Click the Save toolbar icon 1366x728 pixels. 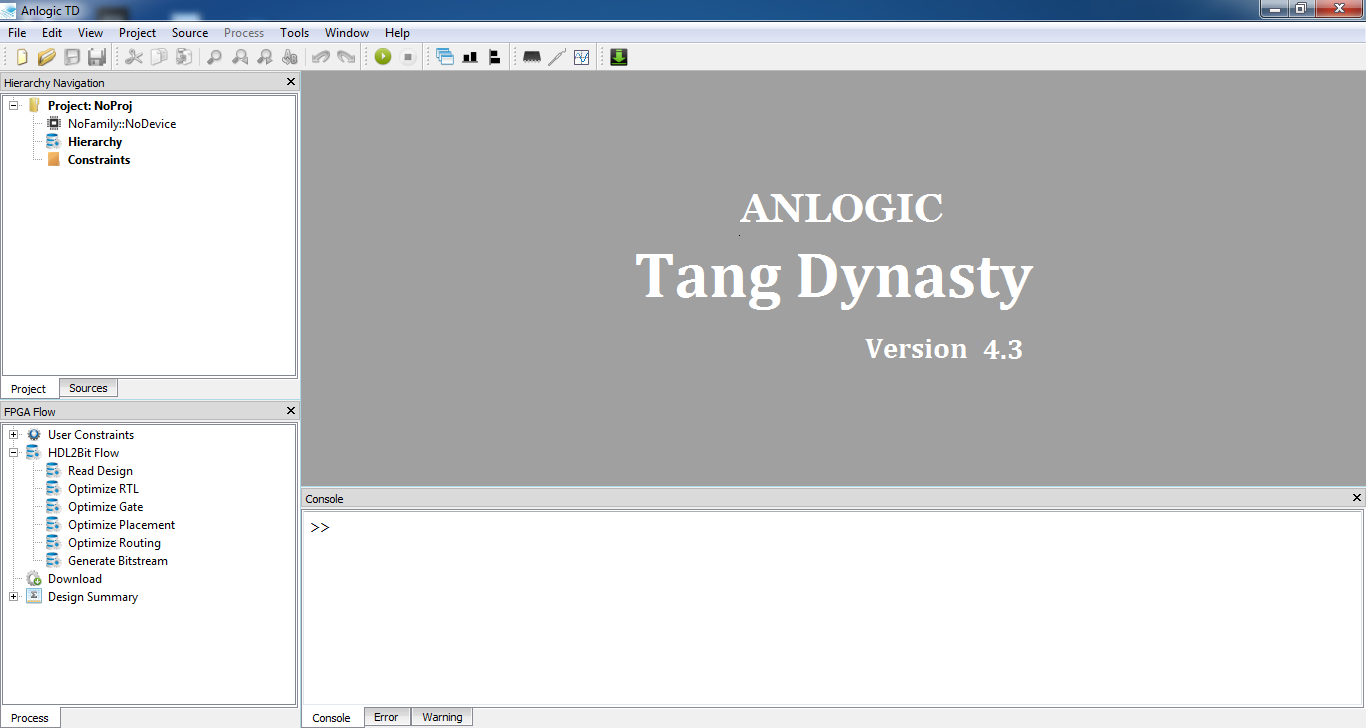[x=72, y=57]
